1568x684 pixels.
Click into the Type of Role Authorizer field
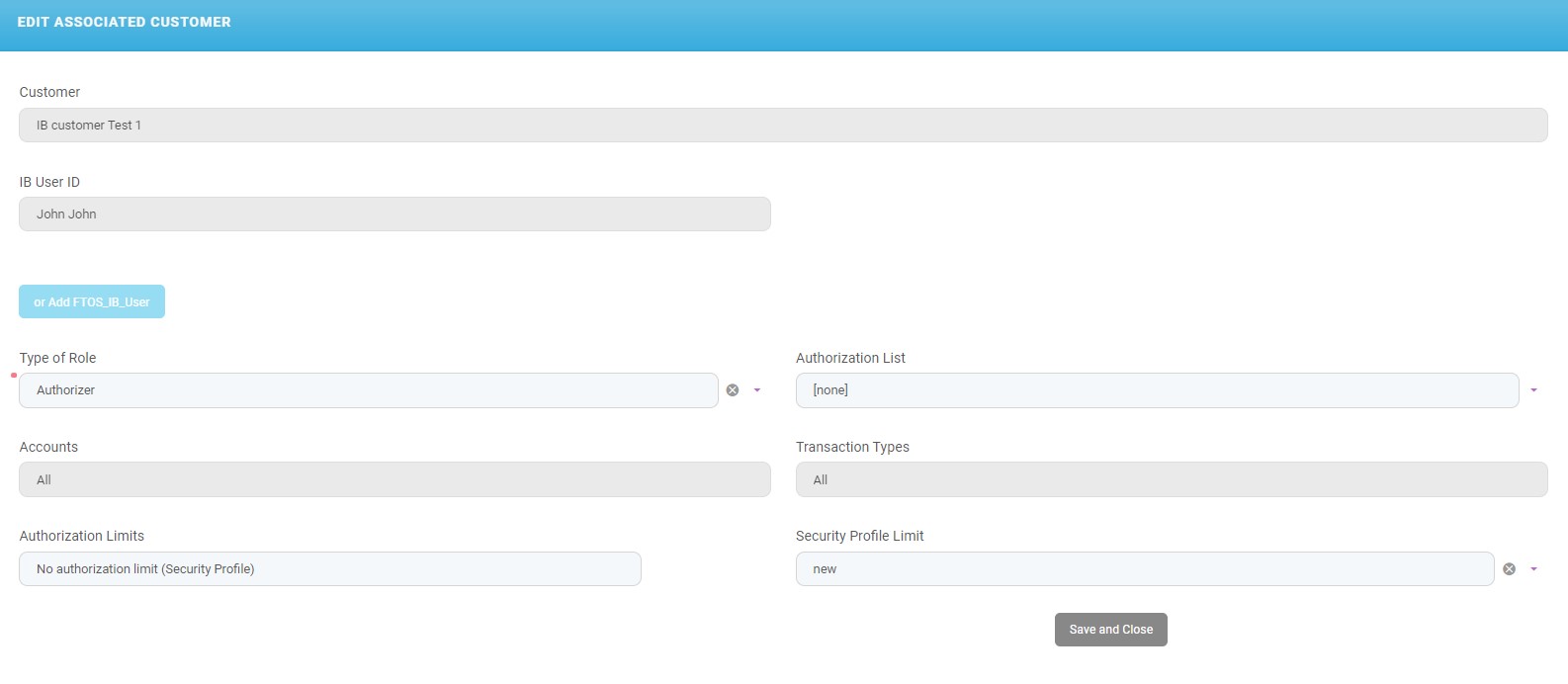(x=368, y=390)
